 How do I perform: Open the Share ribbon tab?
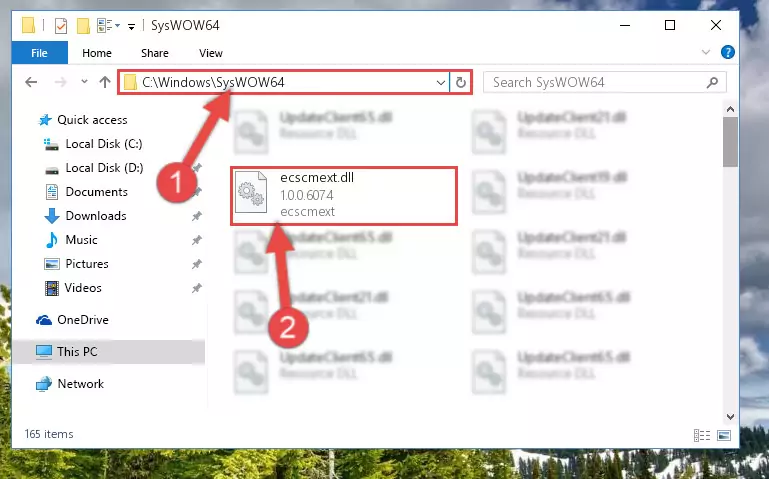point(154,53)
